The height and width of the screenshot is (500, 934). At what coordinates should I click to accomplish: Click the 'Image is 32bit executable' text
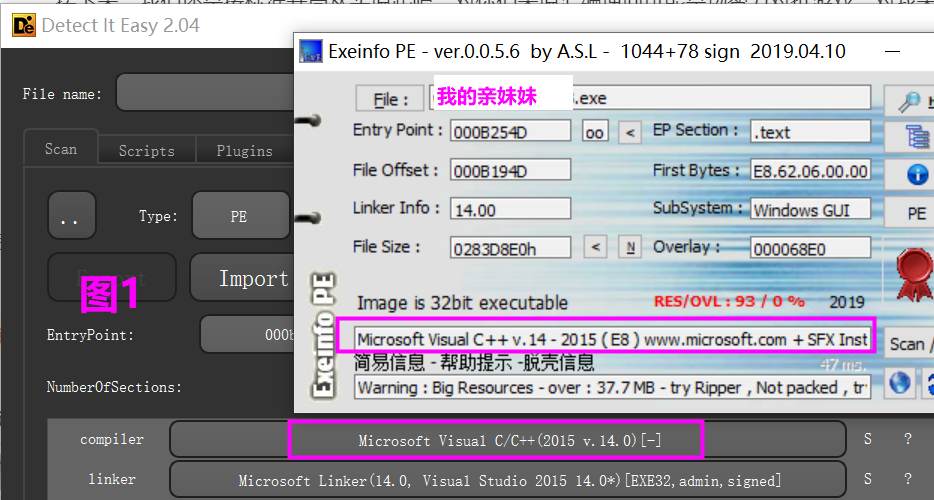(462, 303)
